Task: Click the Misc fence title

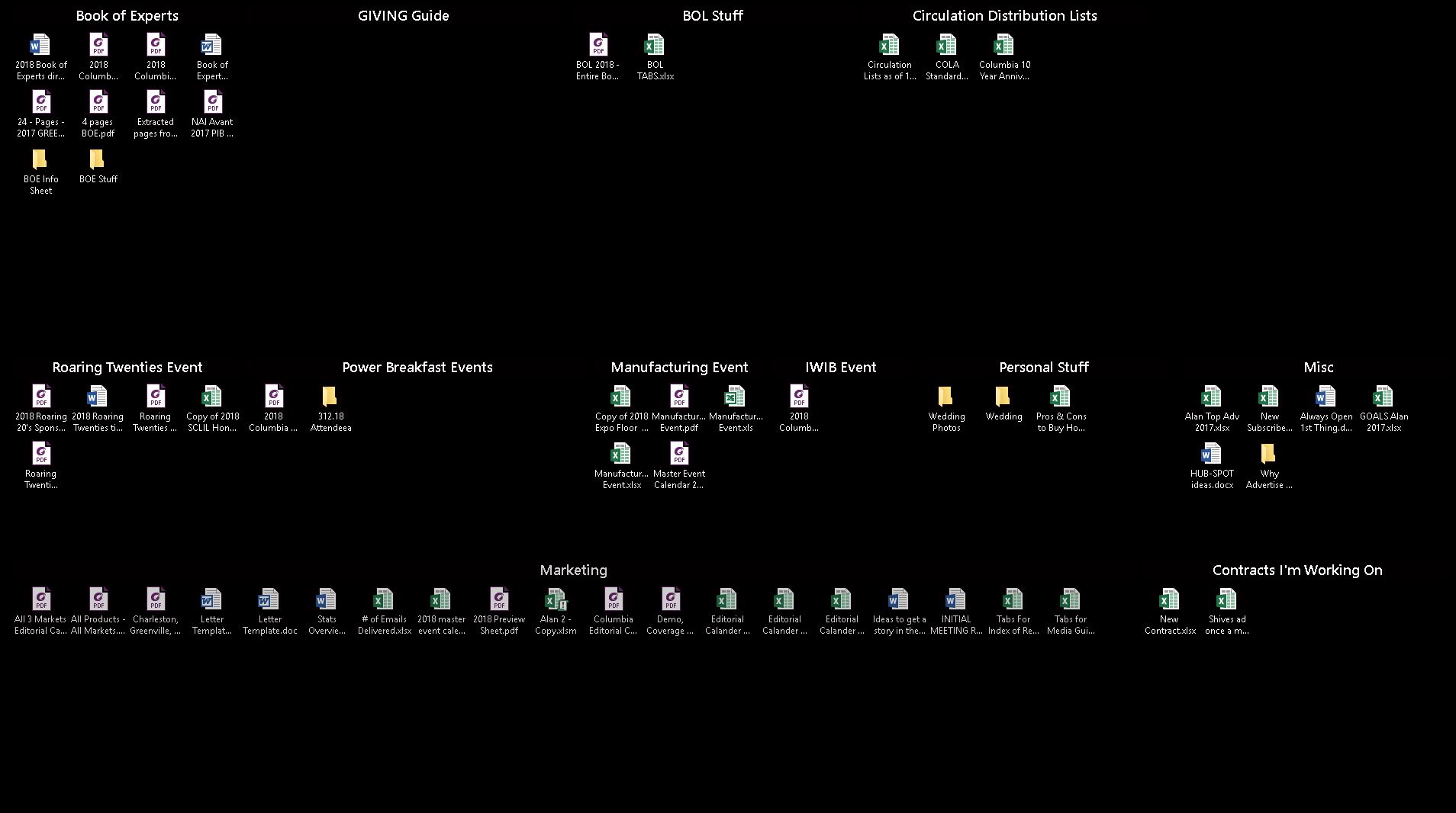Action: pos(1318,367)
